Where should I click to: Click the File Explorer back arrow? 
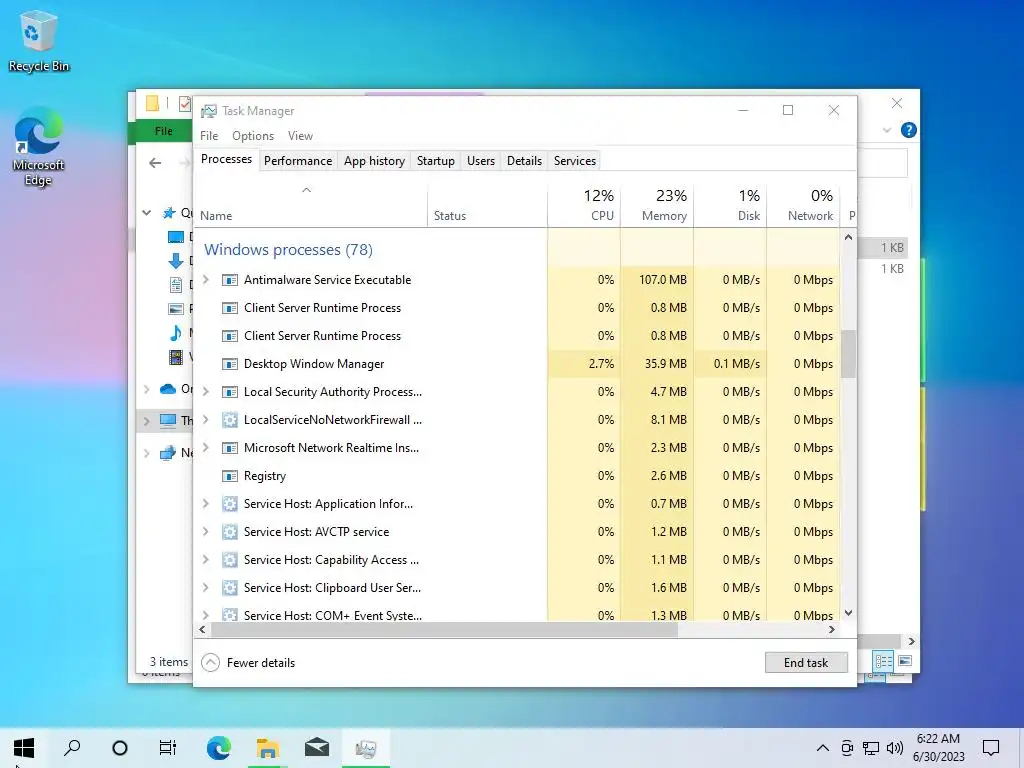pyautogui.click(x=155, y=163)
